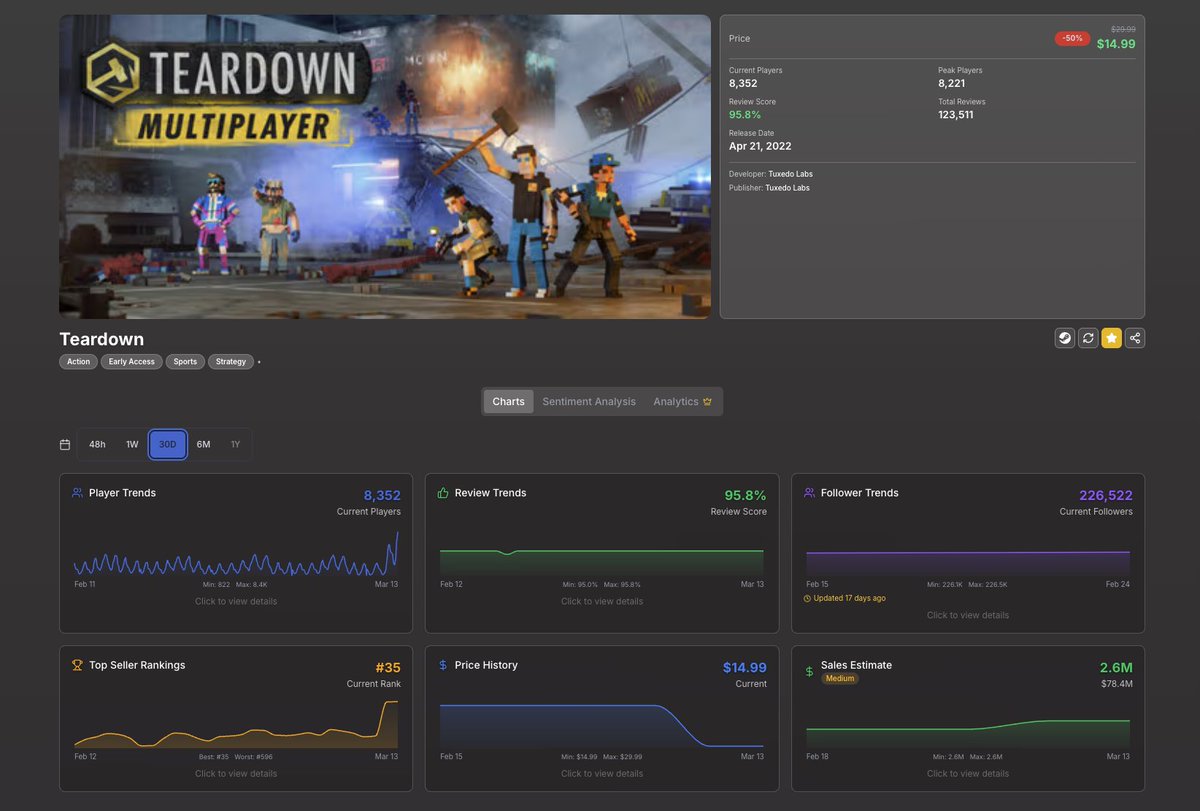Click the Apr 21, 2022 release date
The image size is (1200, 811).
760,146
